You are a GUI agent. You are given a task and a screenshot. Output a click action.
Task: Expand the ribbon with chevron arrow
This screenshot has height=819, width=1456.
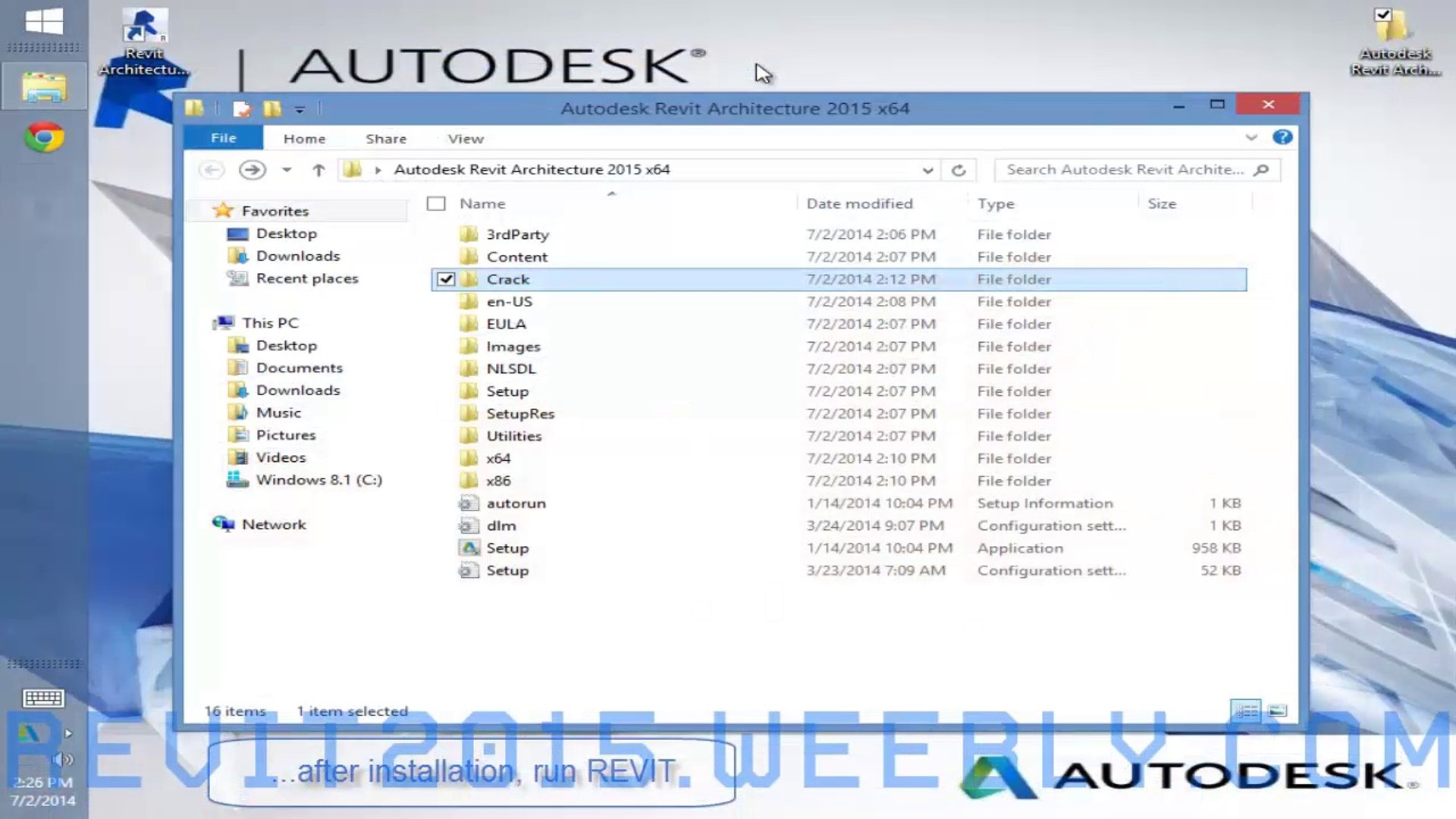[1251, 137]
